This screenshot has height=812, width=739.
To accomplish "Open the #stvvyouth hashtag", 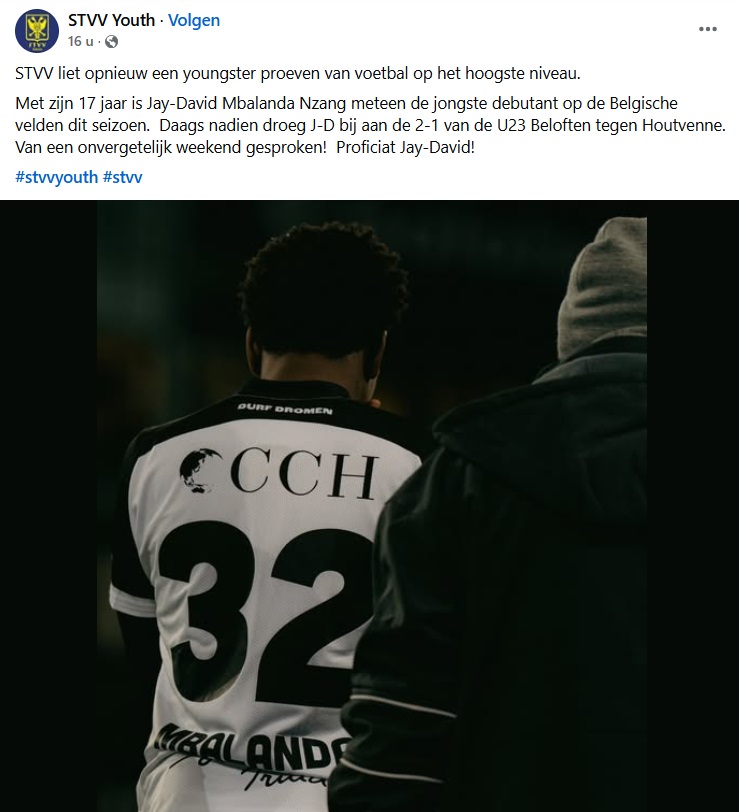I will pyautogui.click(x=56, y=177).
